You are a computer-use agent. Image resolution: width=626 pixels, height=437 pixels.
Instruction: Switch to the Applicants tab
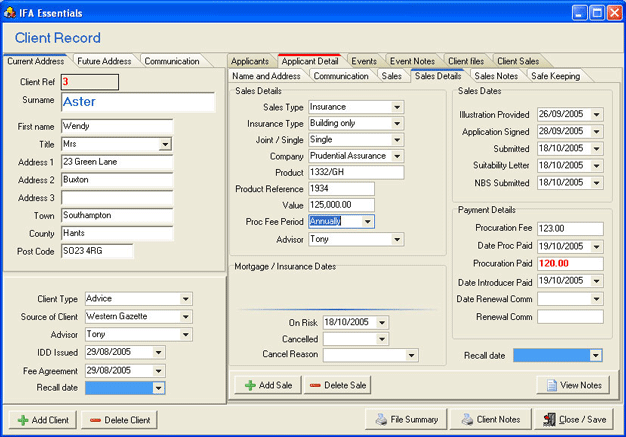[250, 61]
